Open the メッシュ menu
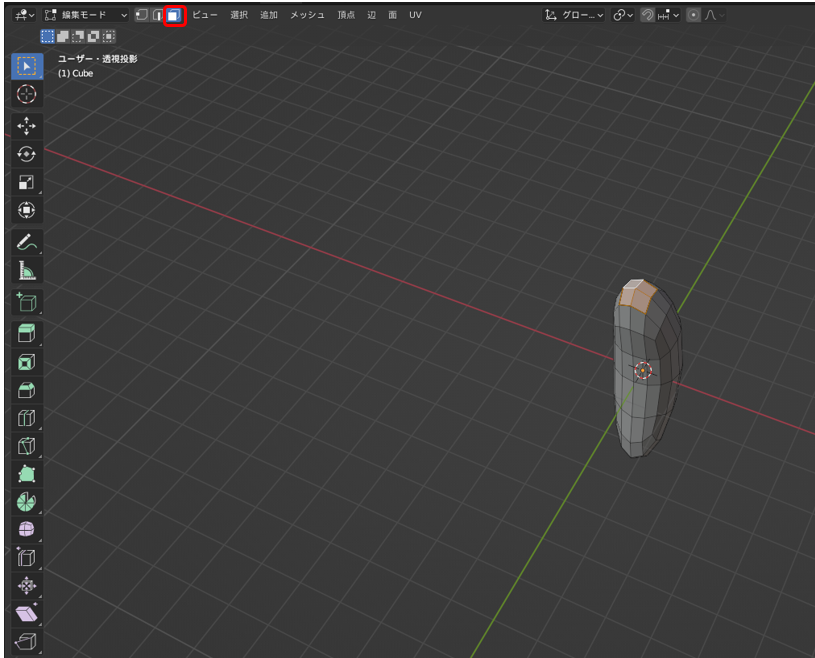The width and height of the screenshot is (815, 658). [x=307, y=15]
